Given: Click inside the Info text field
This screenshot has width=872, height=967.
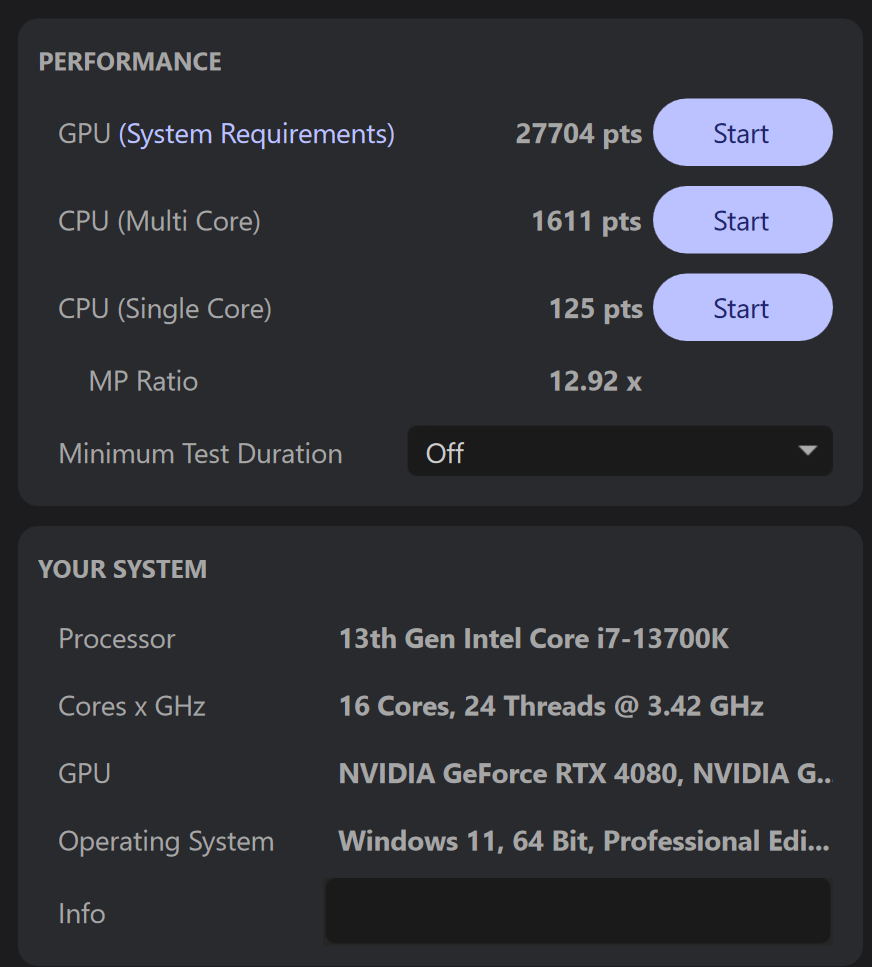Looking at the screenshot, I should [578, 910].
